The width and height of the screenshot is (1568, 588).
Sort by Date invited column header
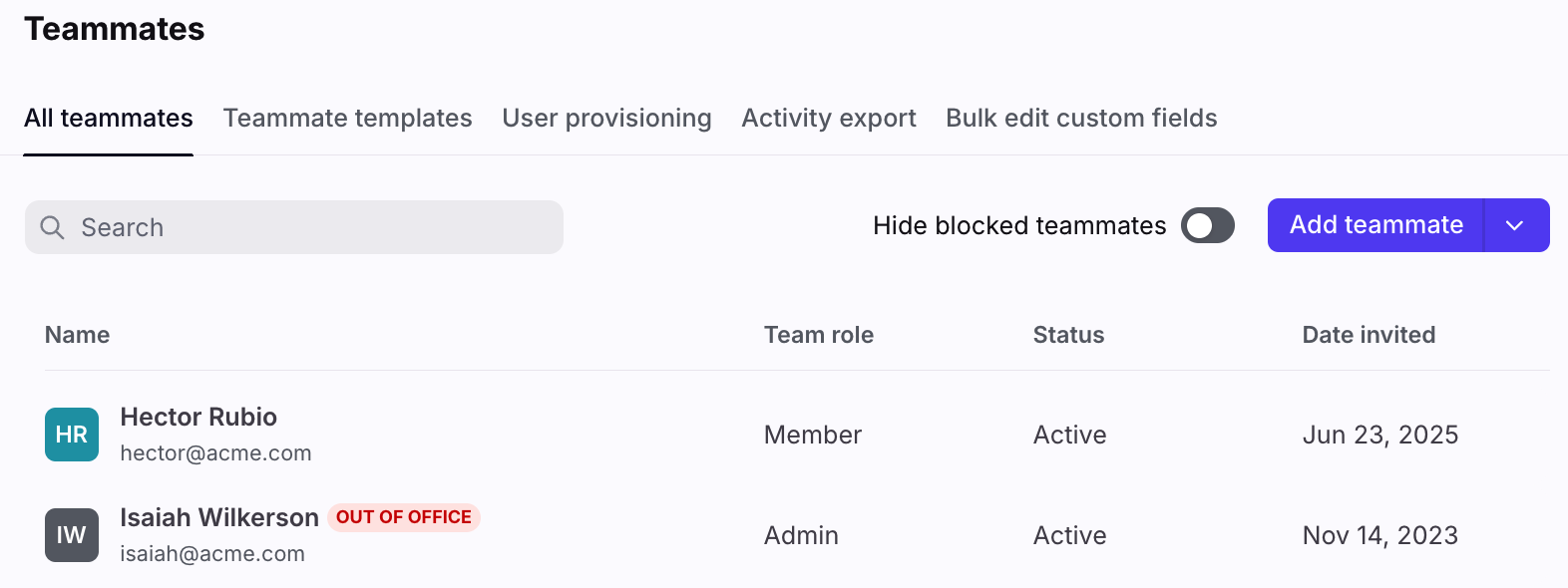pos(1369,335)
